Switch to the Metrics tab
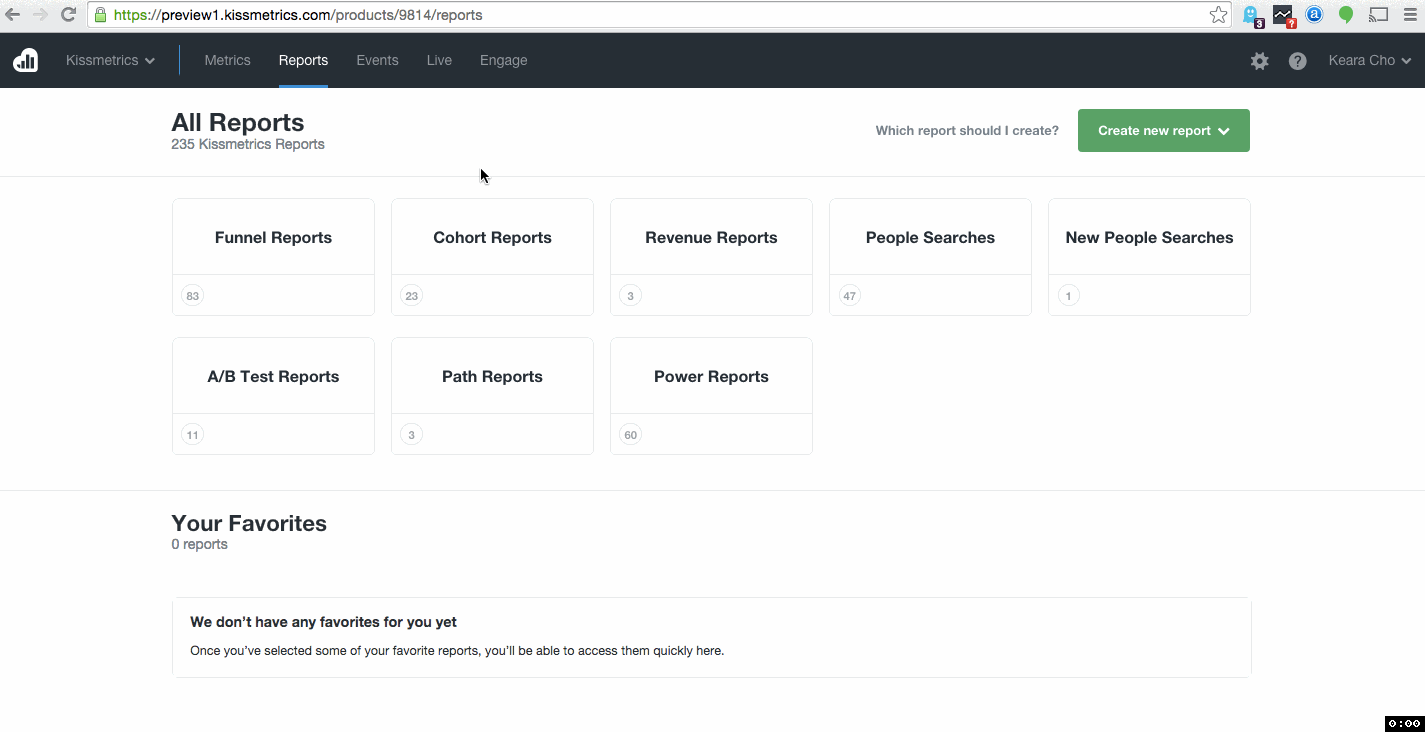Viewport: 1425px width, 732px height. 227,60
